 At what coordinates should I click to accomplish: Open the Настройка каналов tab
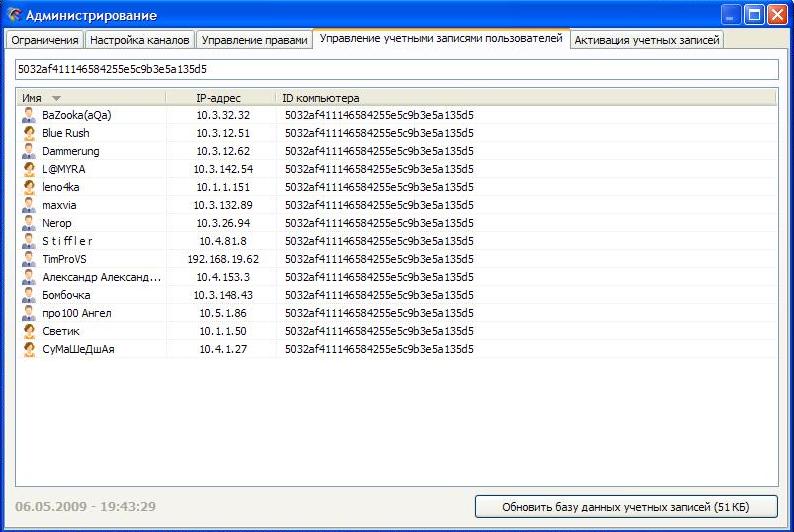[x=138, y=40]
